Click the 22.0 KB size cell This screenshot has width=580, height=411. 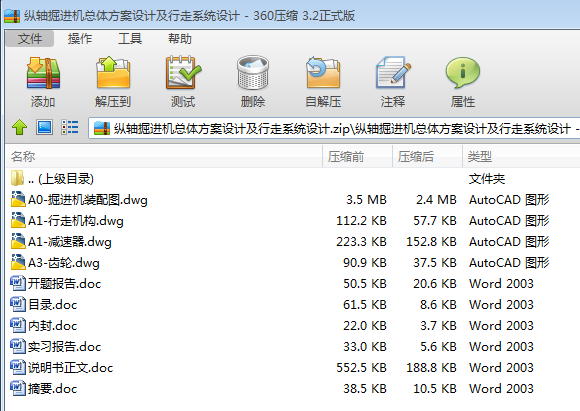[365, 326]
